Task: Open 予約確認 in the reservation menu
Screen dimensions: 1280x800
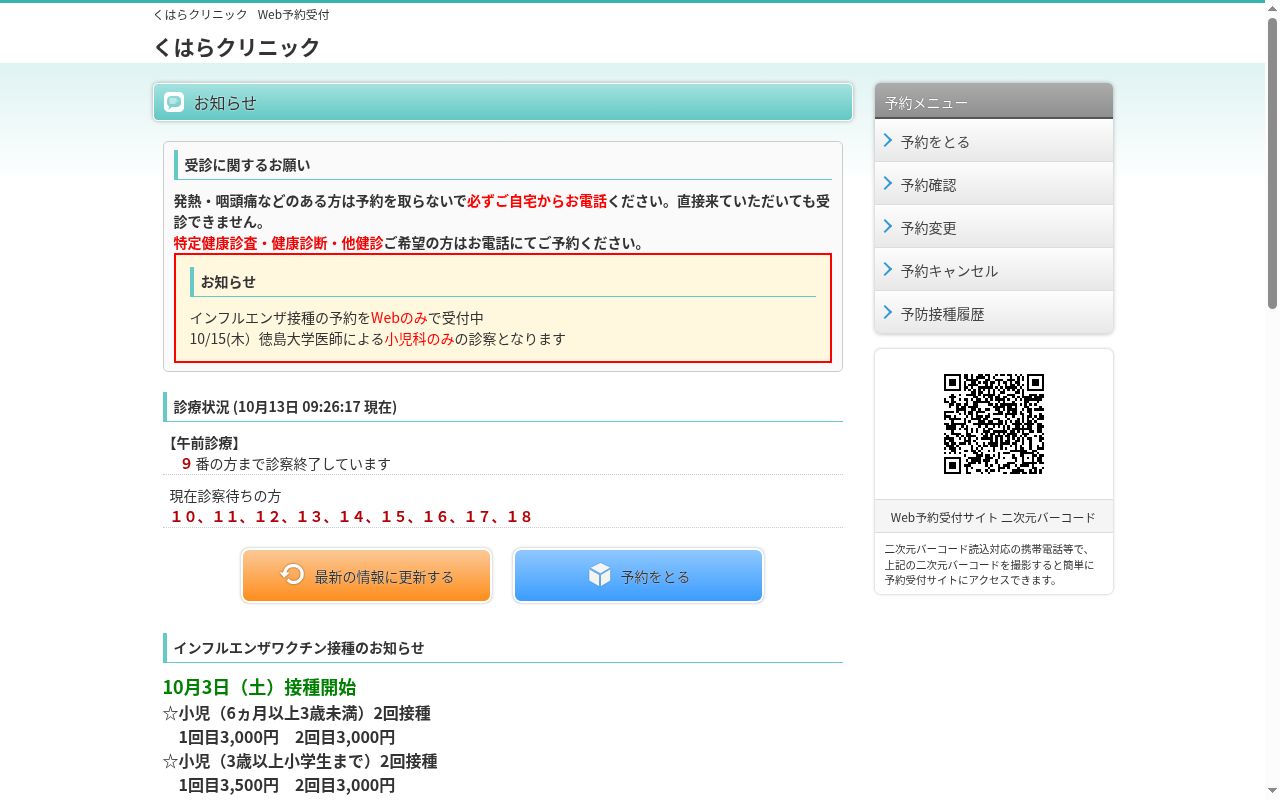Action: click(994, 184)
